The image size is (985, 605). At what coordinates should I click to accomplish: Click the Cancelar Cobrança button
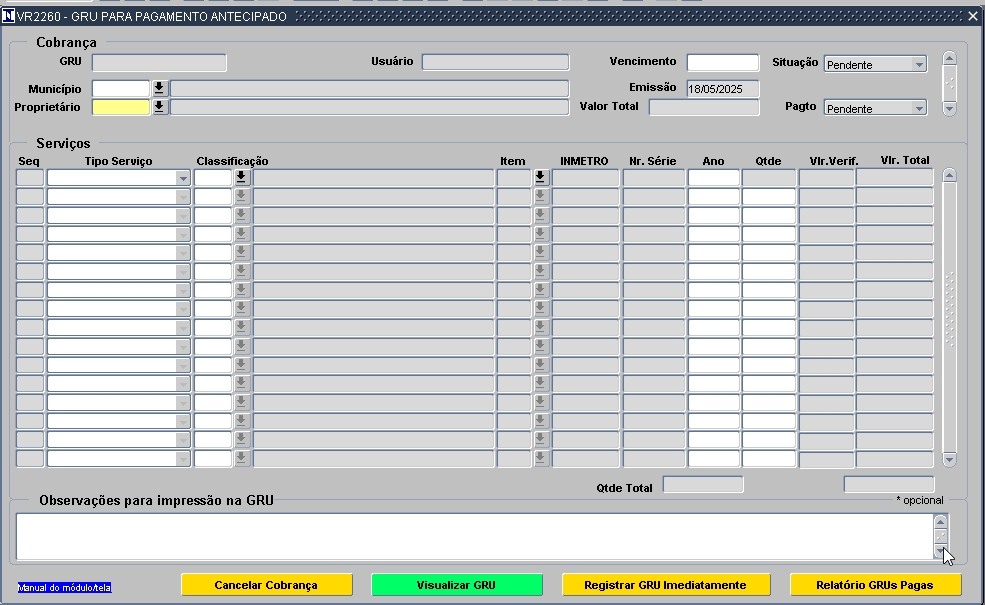pyautogui.click(x=266, y=585)
